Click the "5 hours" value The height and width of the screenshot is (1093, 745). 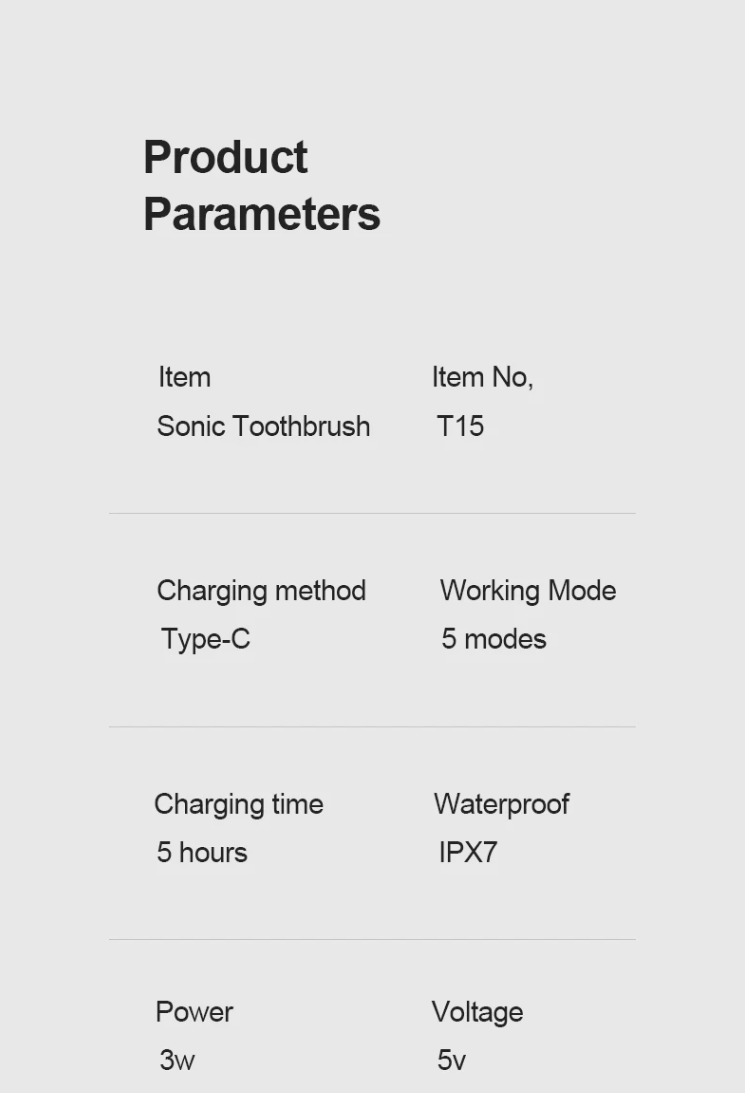(x=201, y=853)
